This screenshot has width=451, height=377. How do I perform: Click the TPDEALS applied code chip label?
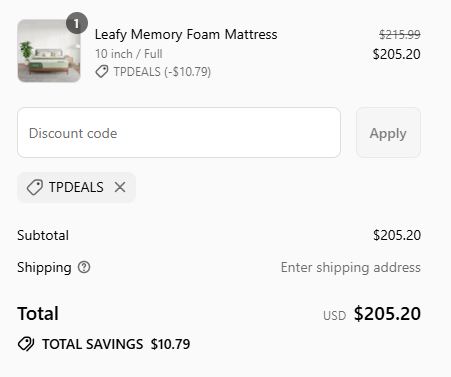click(76, 187)
